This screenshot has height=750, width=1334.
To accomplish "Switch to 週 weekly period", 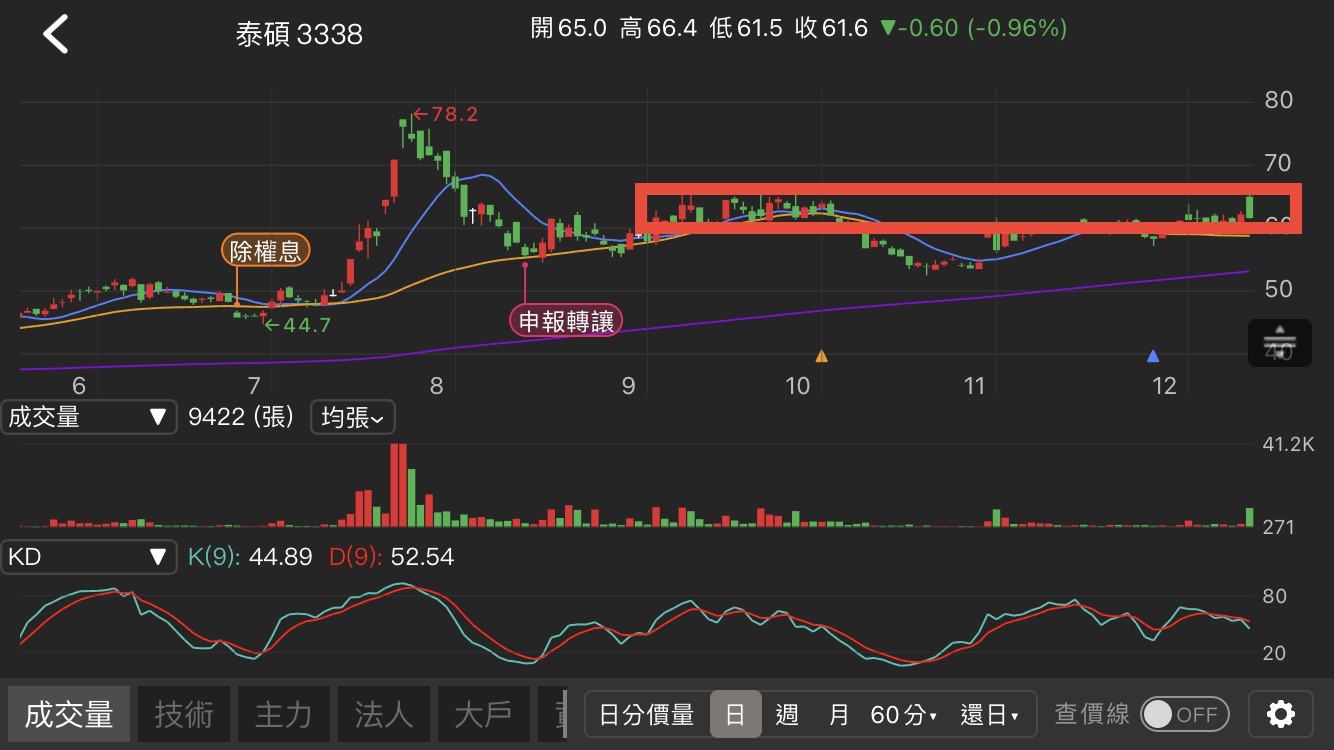I will [x=787, y=715].
